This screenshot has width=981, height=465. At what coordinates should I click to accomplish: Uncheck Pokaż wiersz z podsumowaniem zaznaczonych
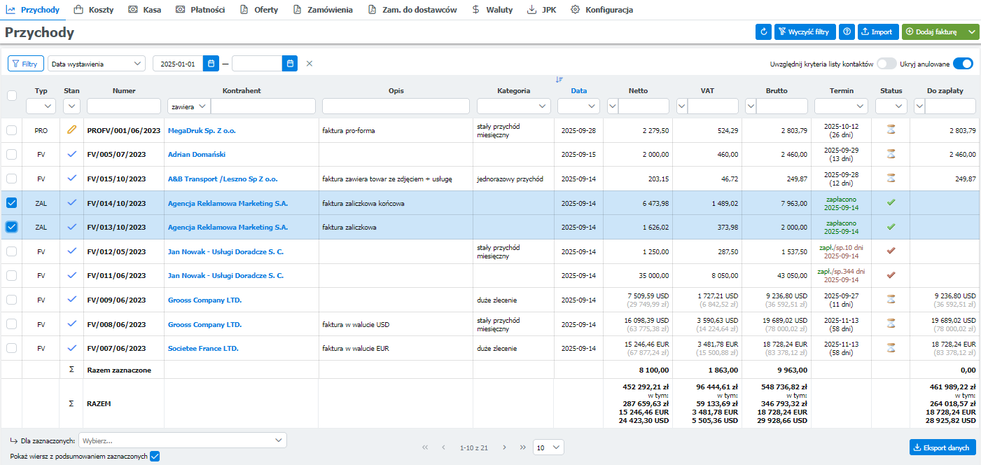154,456
